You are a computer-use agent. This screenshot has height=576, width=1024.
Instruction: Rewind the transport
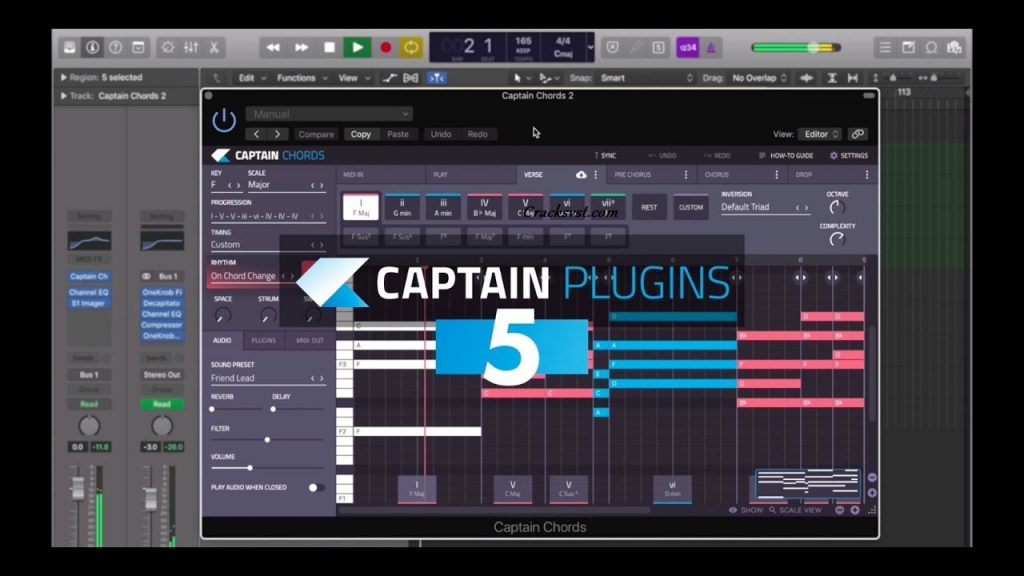[273, 47]
